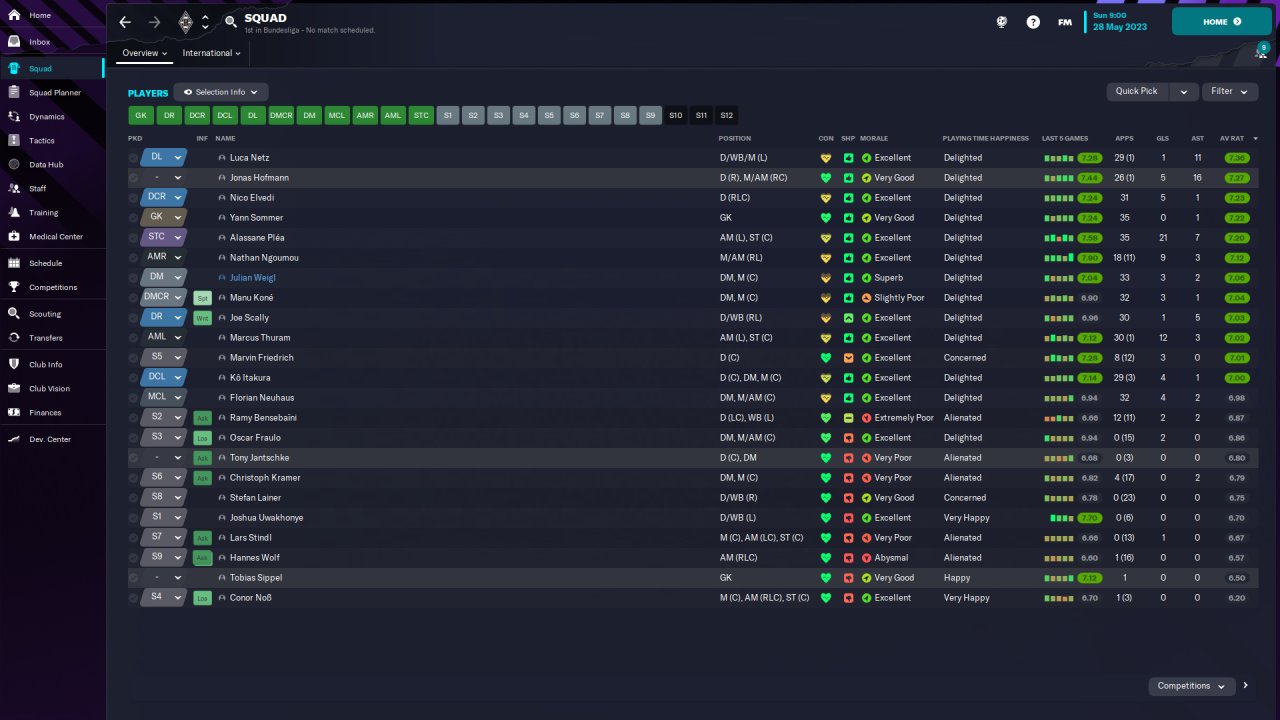Open the notifications icon with badge 9
Viewport: 1280px width, 720px height.
(1261, 51)
